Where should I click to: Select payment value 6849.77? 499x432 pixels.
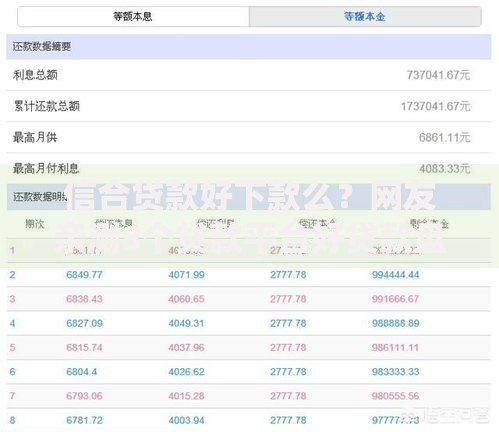click(x=84, y=275)
